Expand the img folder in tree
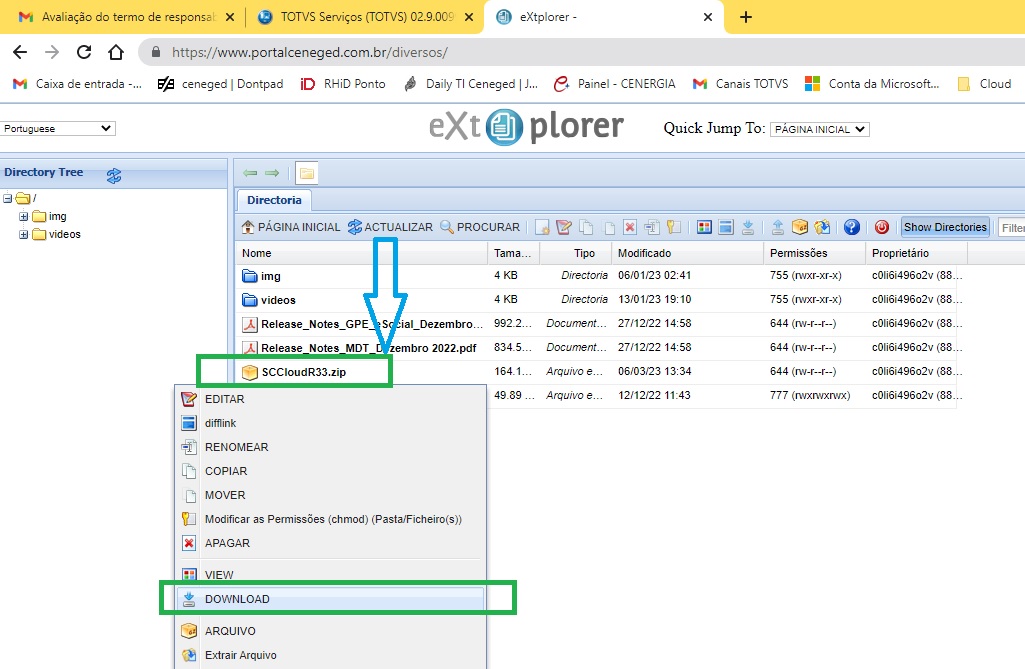 coord(24,216)
